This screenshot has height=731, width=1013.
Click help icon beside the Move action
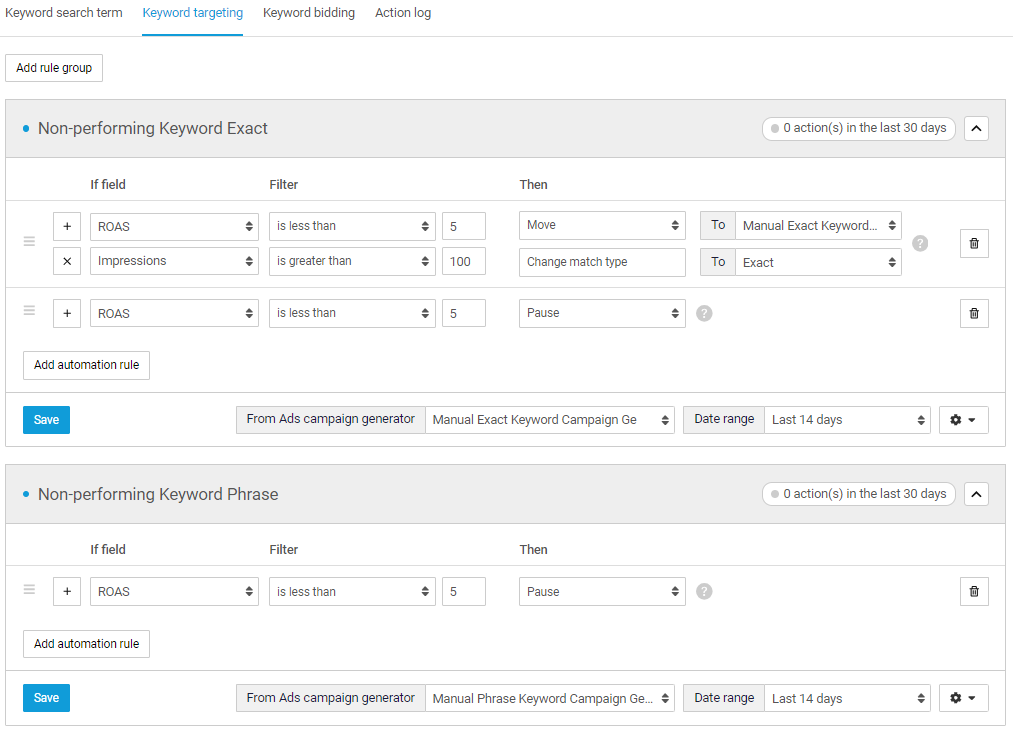[920, 243]
